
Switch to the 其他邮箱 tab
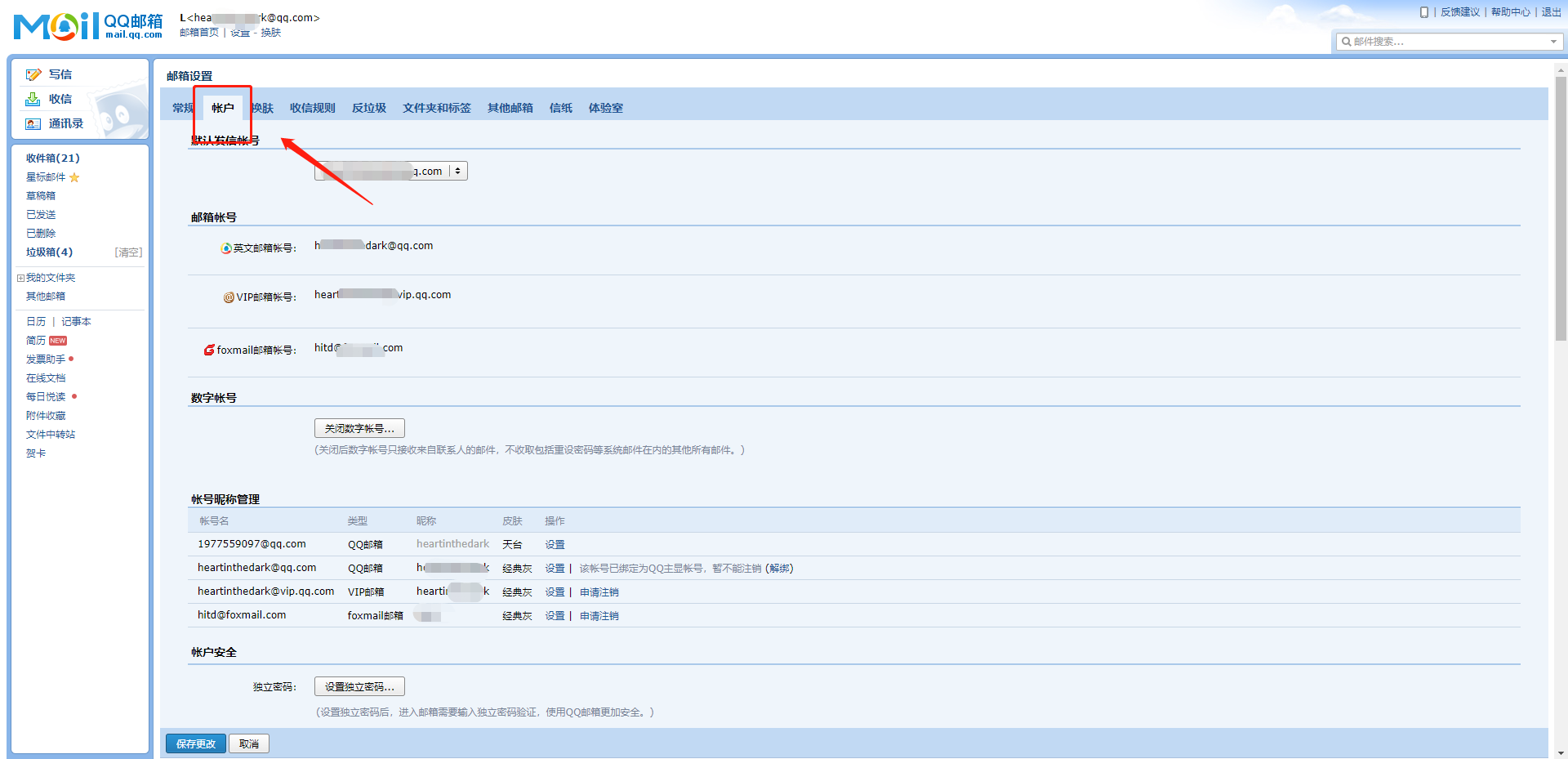coord(510,107)
